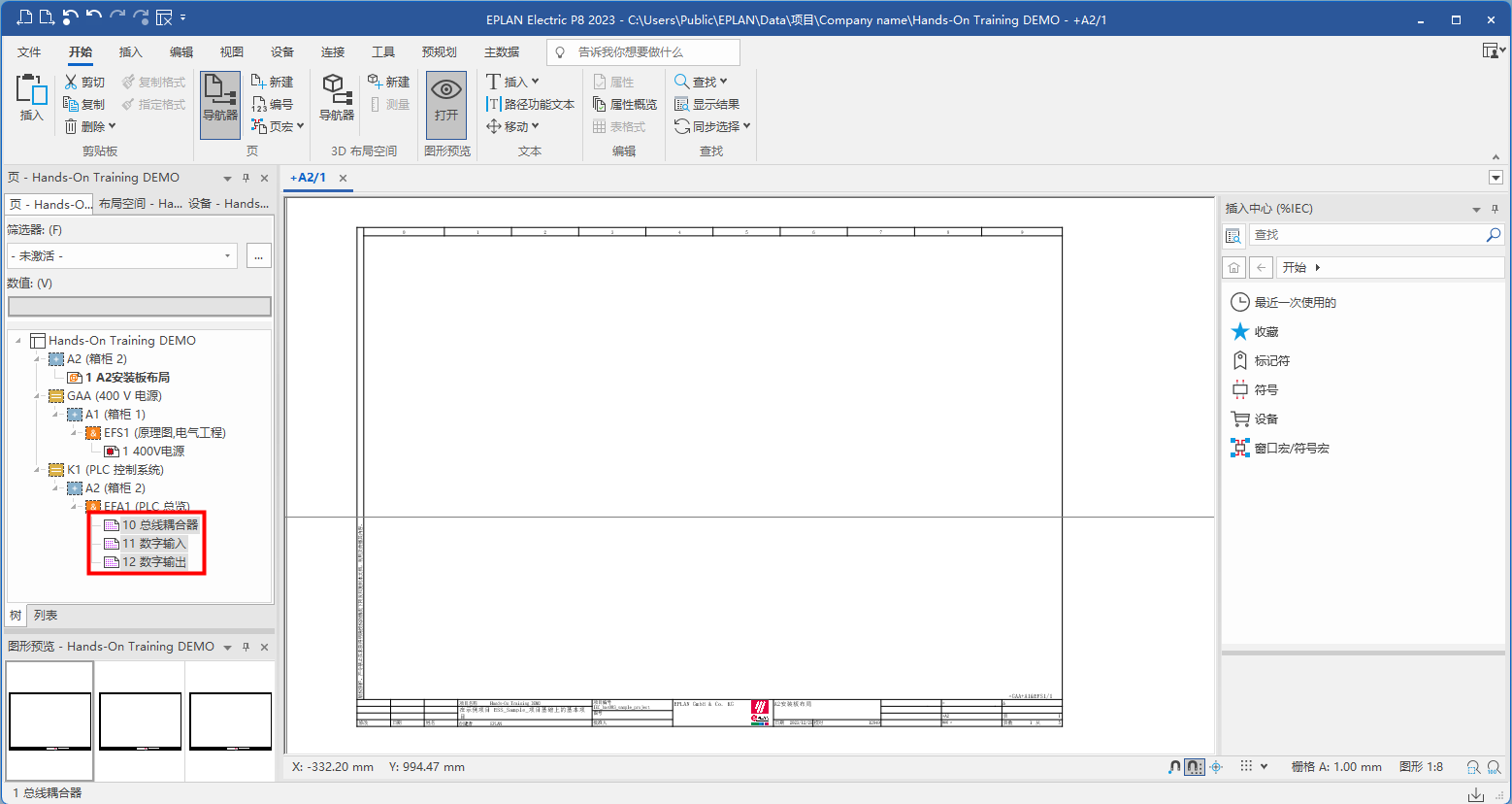
Task: Click the 3D layout space navigator icon
Action: pyautogui.click(x=336, y=97)
